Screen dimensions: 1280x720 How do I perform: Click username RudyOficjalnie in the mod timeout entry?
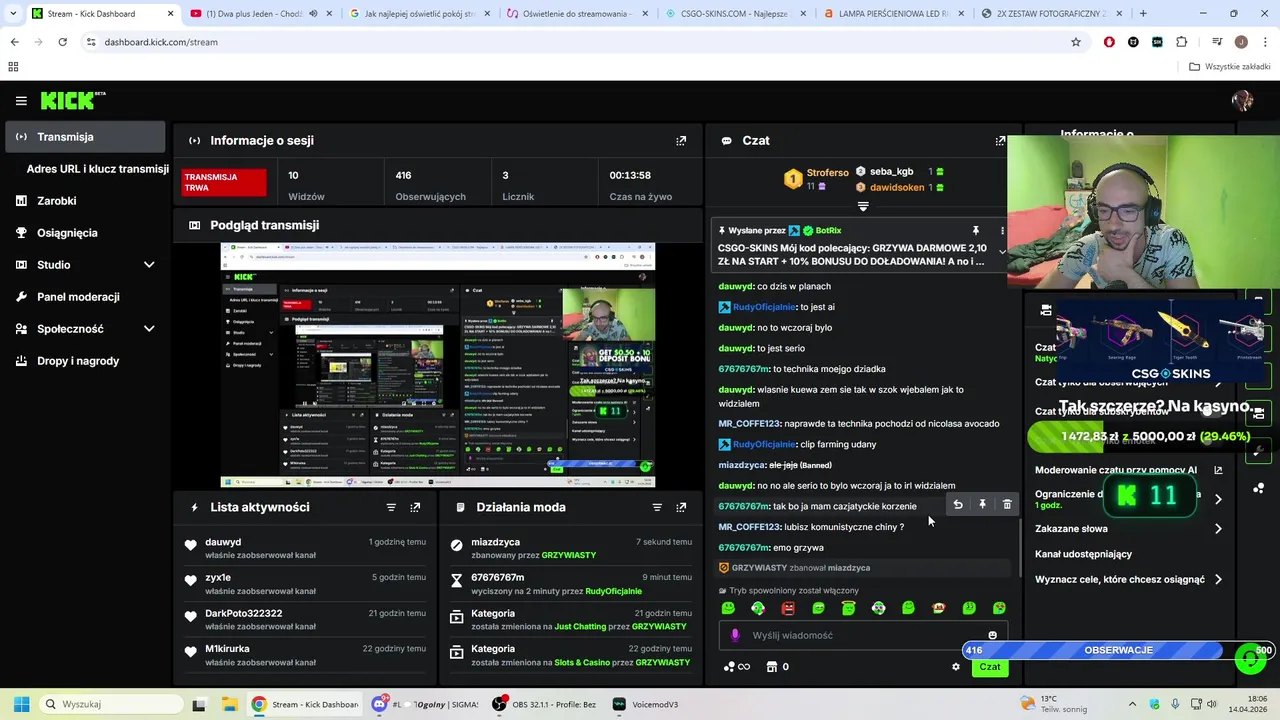pos(613,591)
